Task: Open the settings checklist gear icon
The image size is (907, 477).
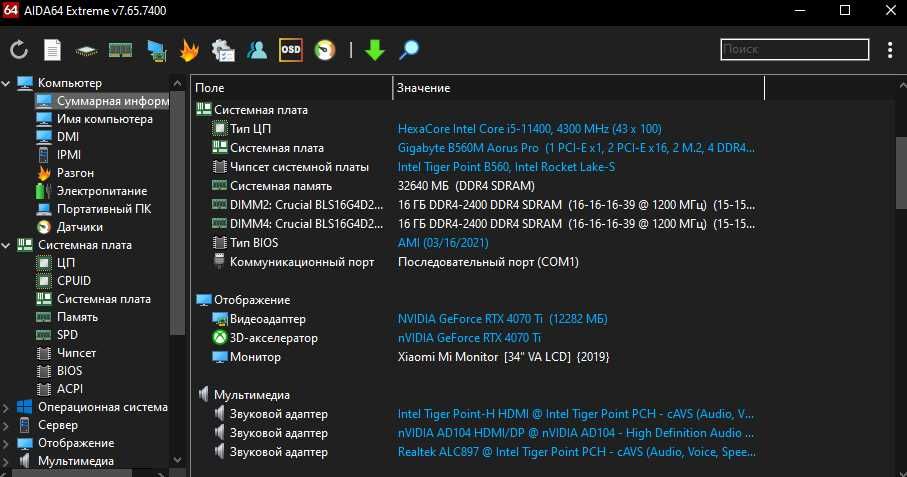Action: (223, 50)
